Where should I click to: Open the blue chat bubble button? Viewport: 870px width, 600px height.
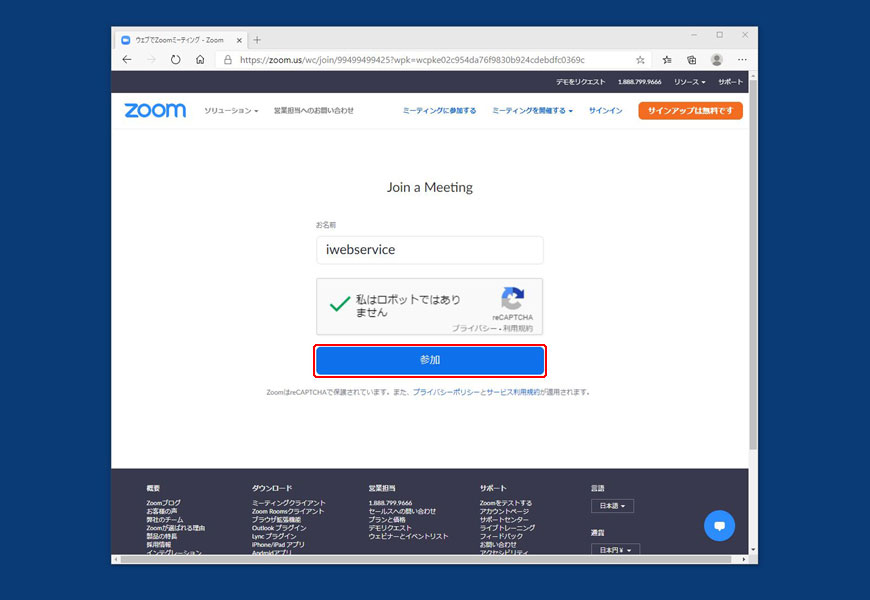719,525
